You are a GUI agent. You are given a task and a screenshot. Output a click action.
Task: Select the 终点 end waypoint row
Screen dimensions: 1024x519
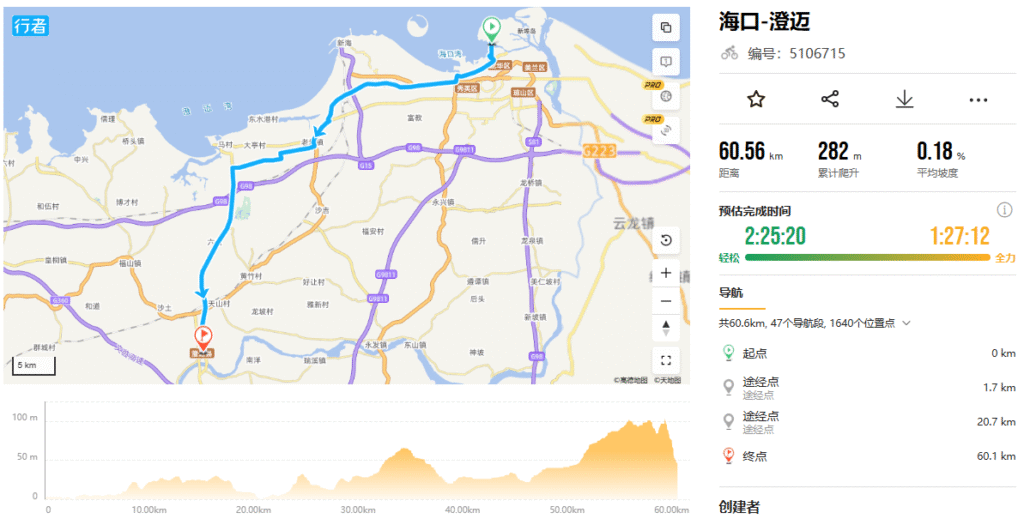868,456
